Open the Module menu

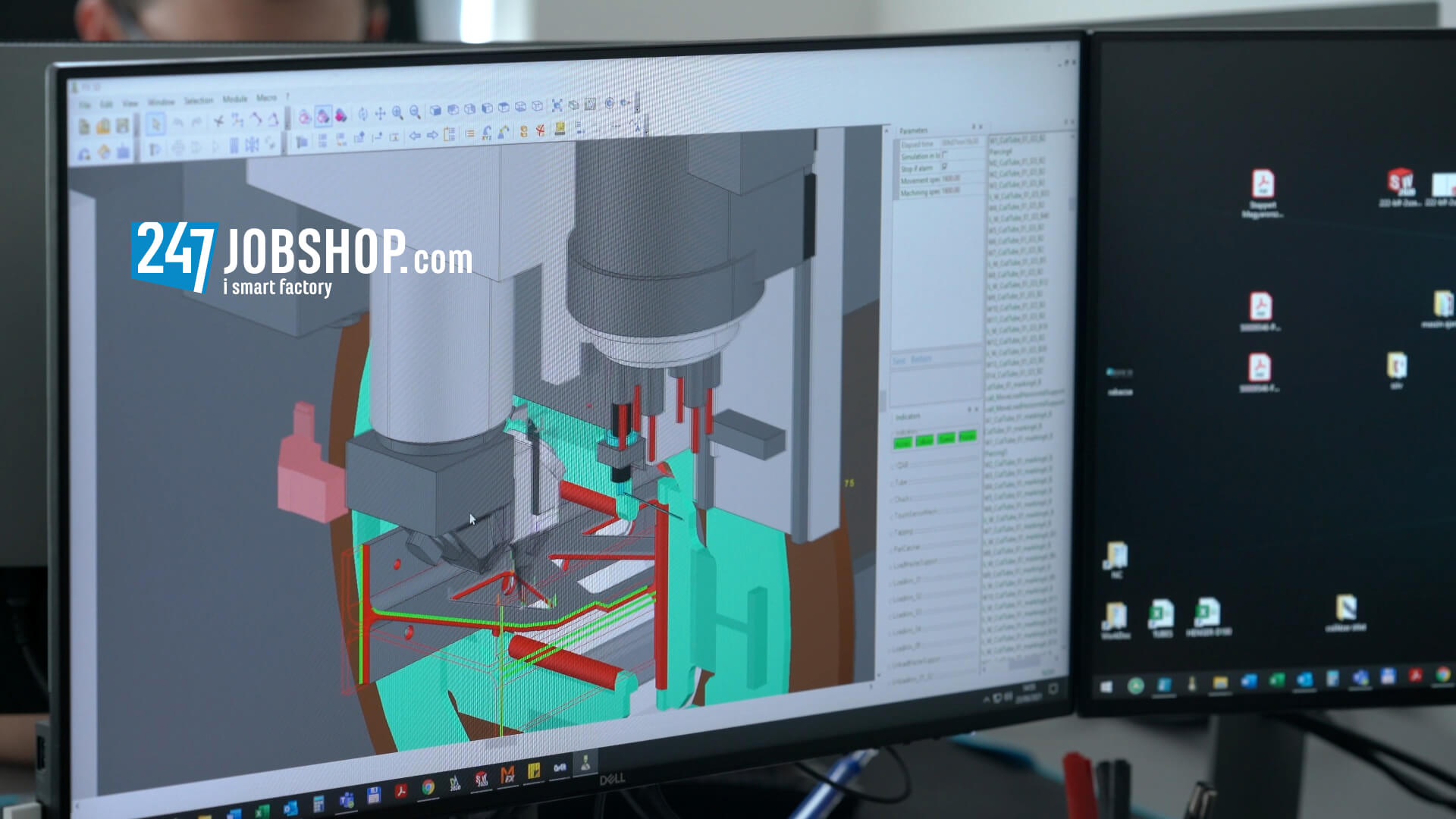point(235,99)
